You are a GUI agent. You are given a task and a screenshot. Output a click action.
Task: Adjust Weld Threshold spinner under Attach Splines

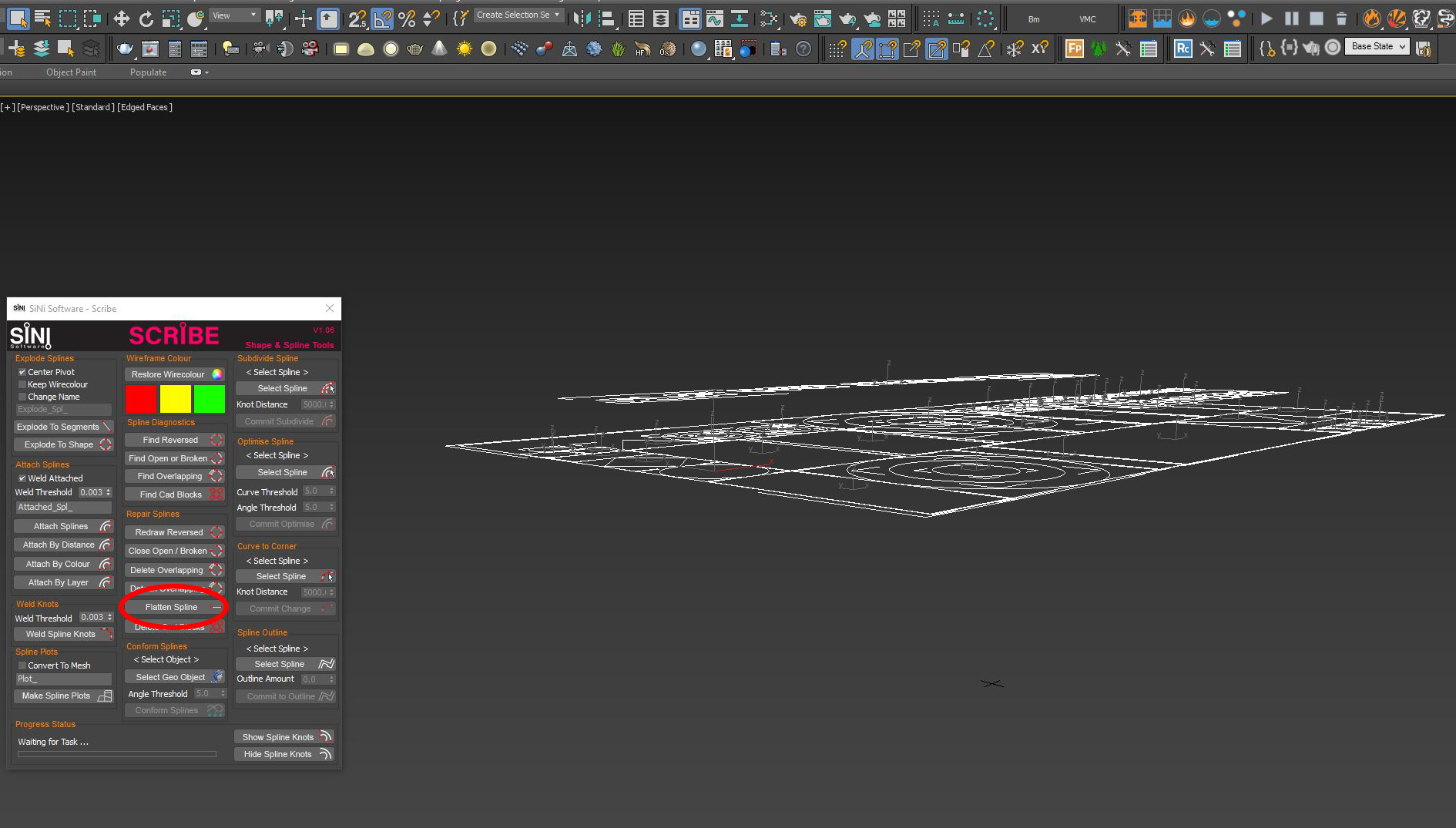[x=109, y=492]
